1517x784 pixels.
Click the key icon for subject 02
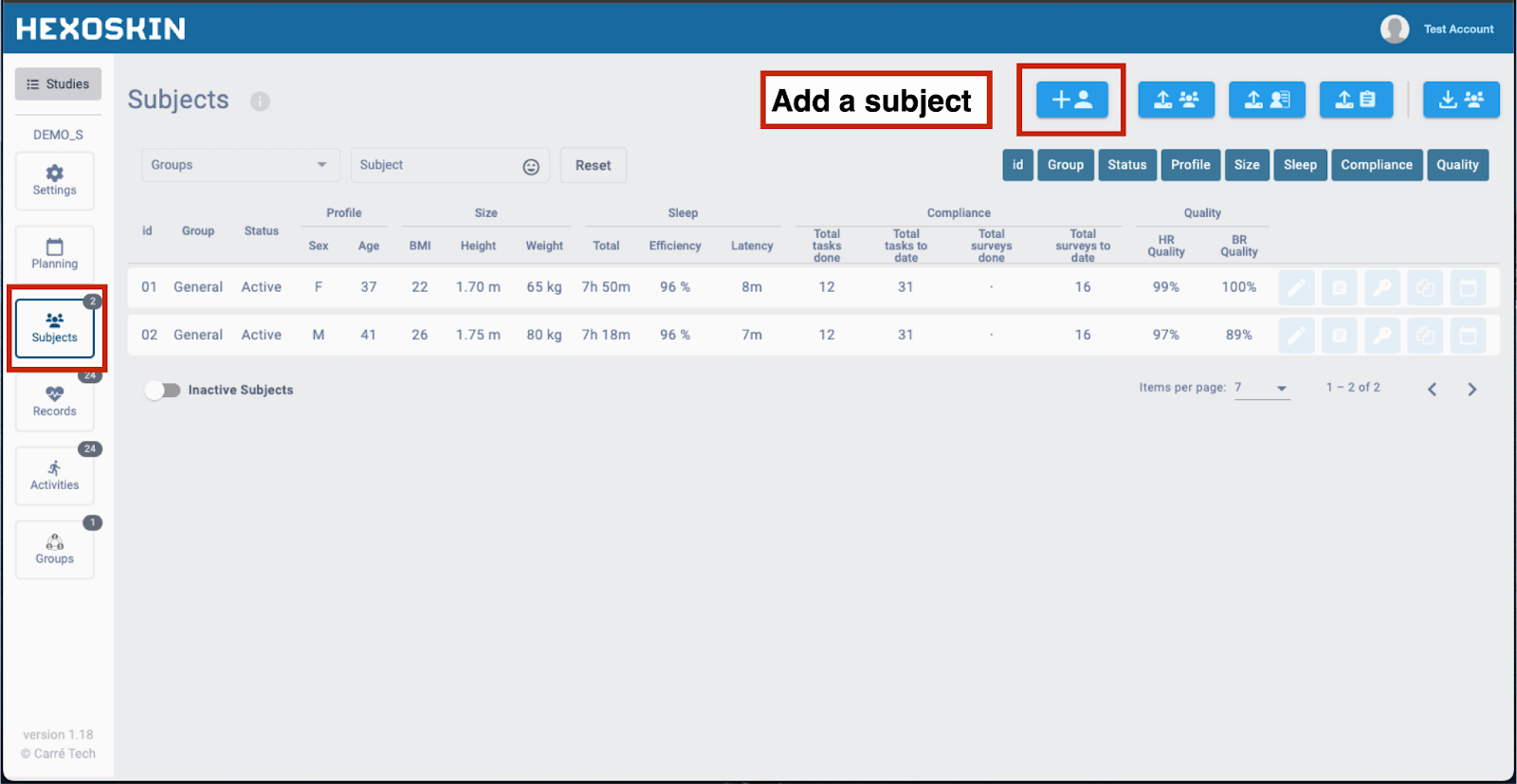point(1382,336)
